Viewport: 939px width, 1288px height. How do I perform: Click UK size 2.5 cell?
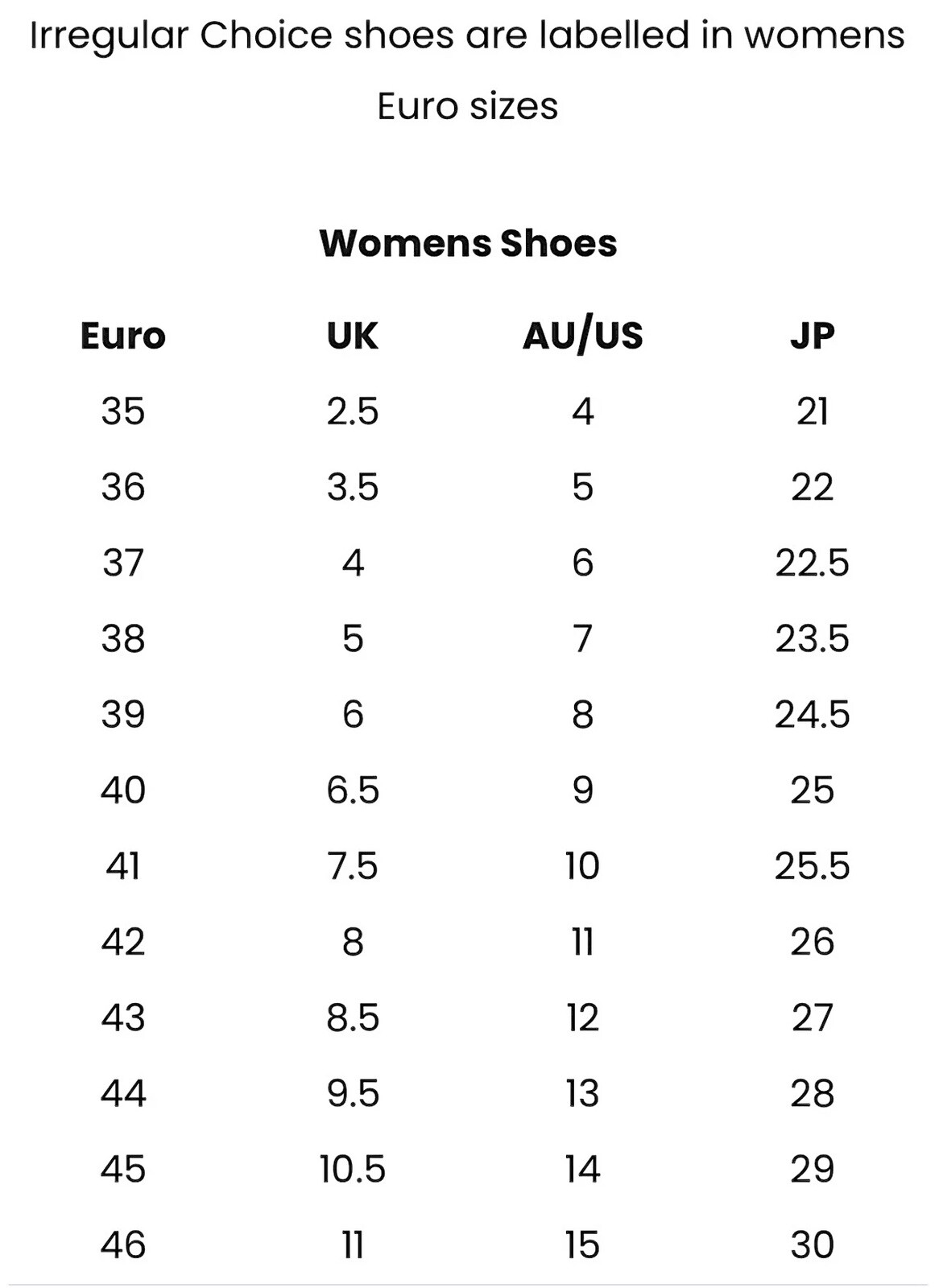pos(352,411)
